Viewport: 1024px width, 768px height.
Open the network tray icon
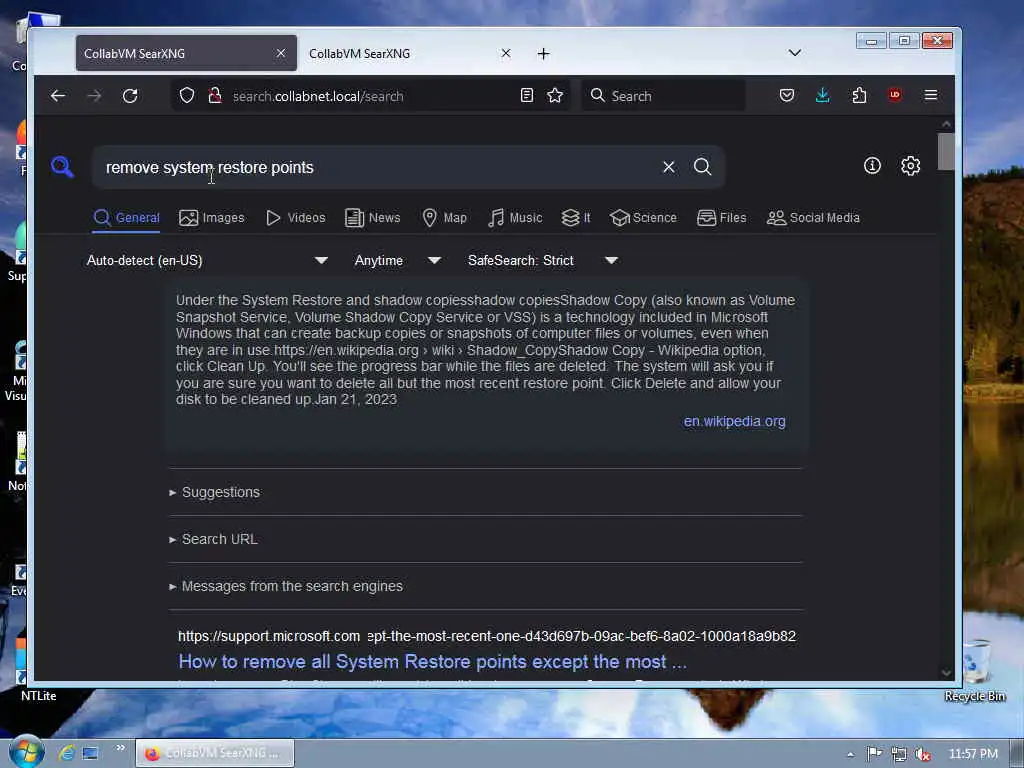tap(899, 754)
